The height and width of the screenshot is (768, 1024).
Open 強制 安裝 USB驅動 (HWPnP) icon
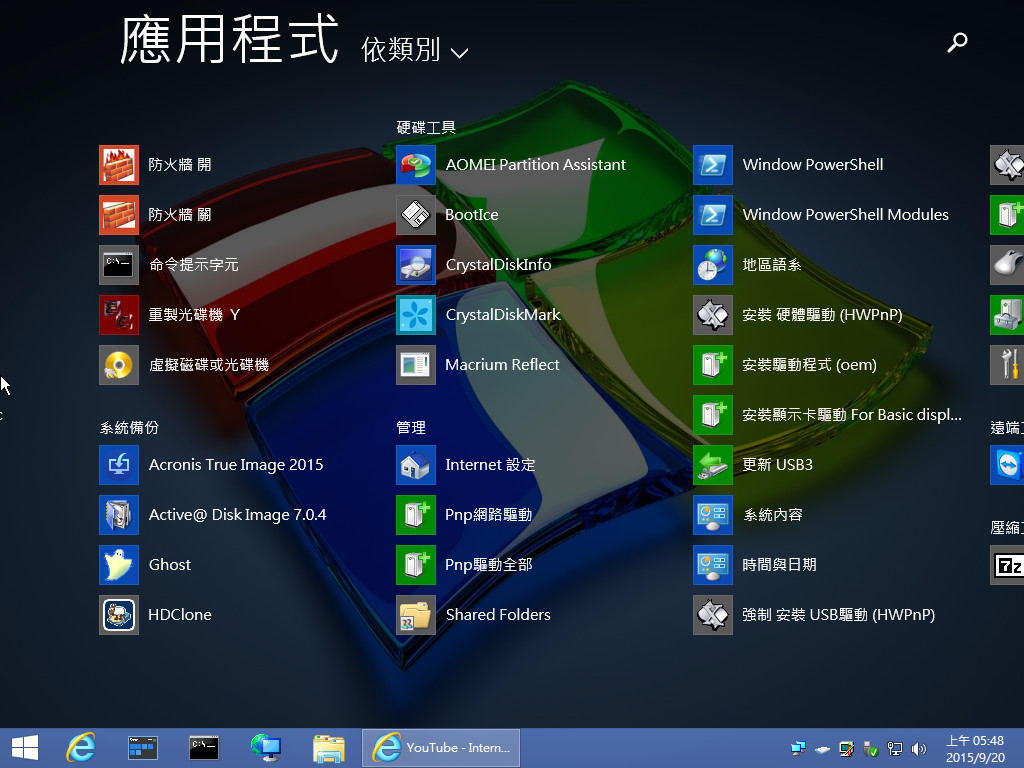pos(713,615)
